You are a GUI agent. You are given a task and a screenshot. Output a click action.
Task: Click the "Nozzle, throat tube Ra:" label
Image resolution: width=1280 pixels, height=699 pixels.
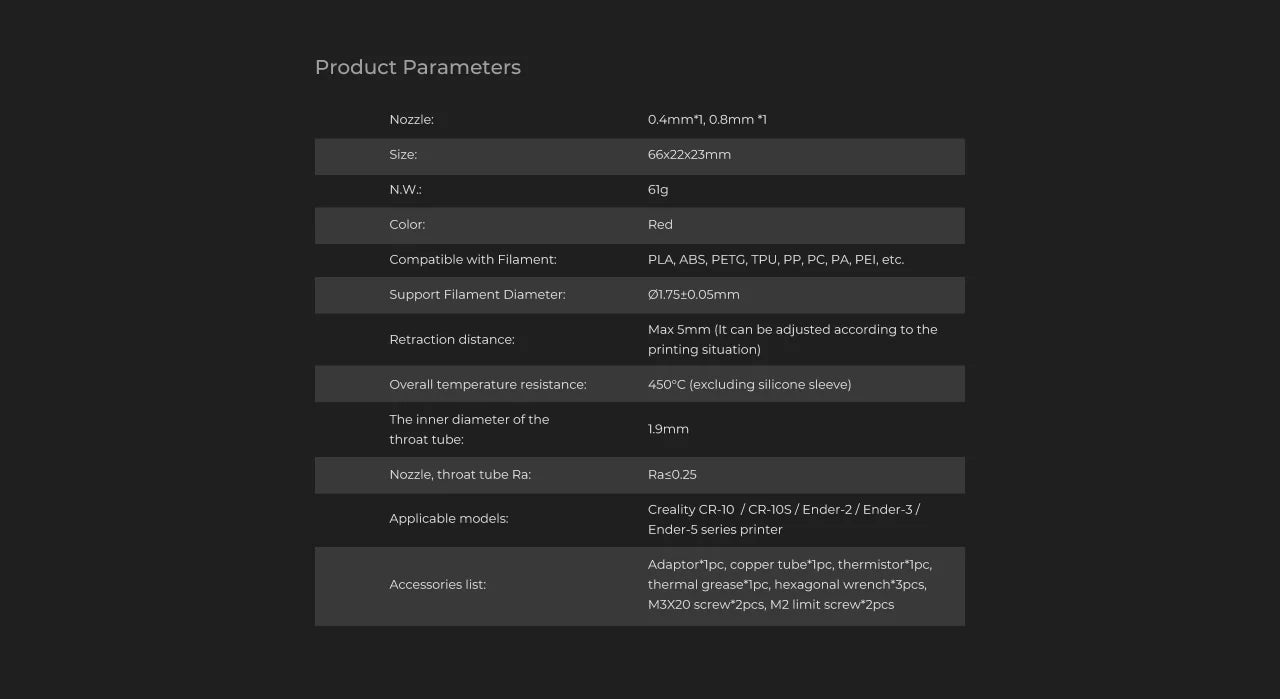tap(459, 475)
